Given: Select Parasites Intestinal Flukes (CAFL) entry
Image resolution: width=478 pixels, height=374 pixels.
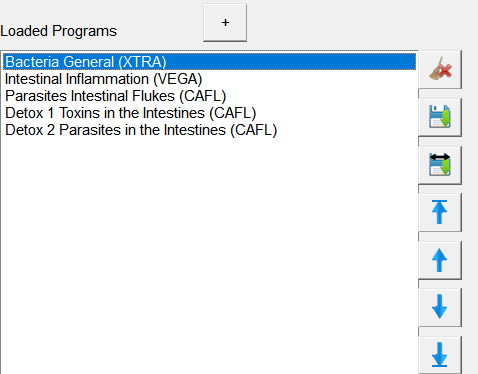Looking at the screenshot, I should pyautogui.click(x=209, y=96).
